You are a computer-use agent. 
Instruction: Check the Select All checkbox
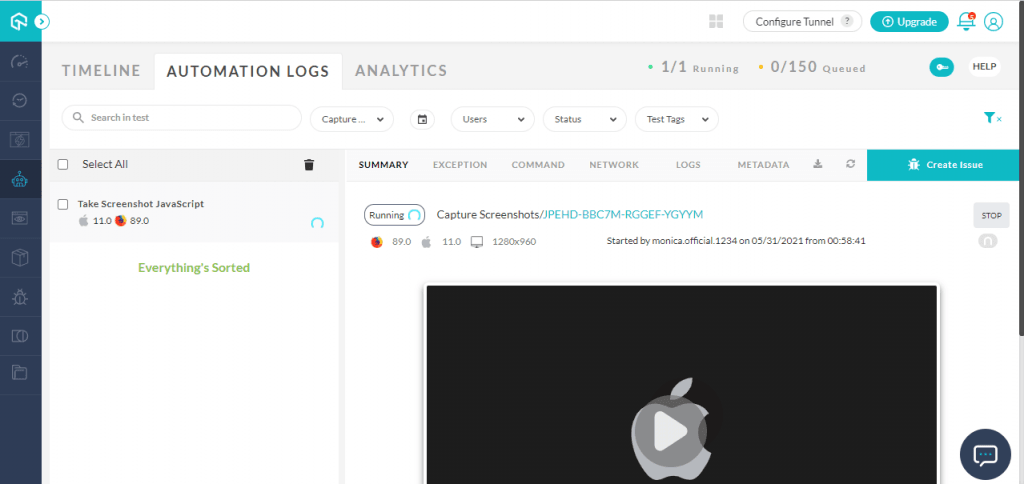63,165
